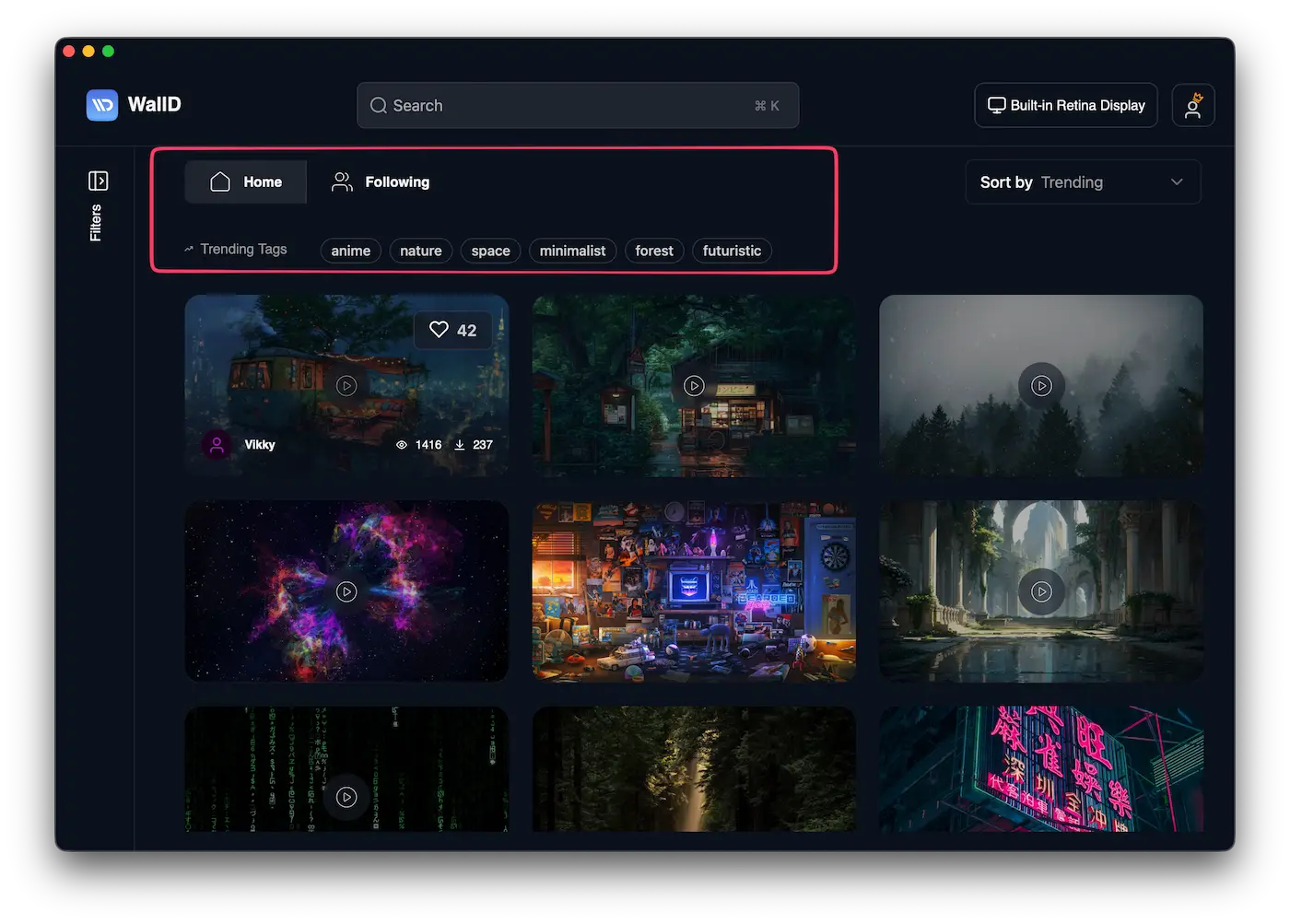The width and height of the screenshot is (1290, 924).
Task: Open the Sort by Trending dropdown
Action: click(1083, 182)
